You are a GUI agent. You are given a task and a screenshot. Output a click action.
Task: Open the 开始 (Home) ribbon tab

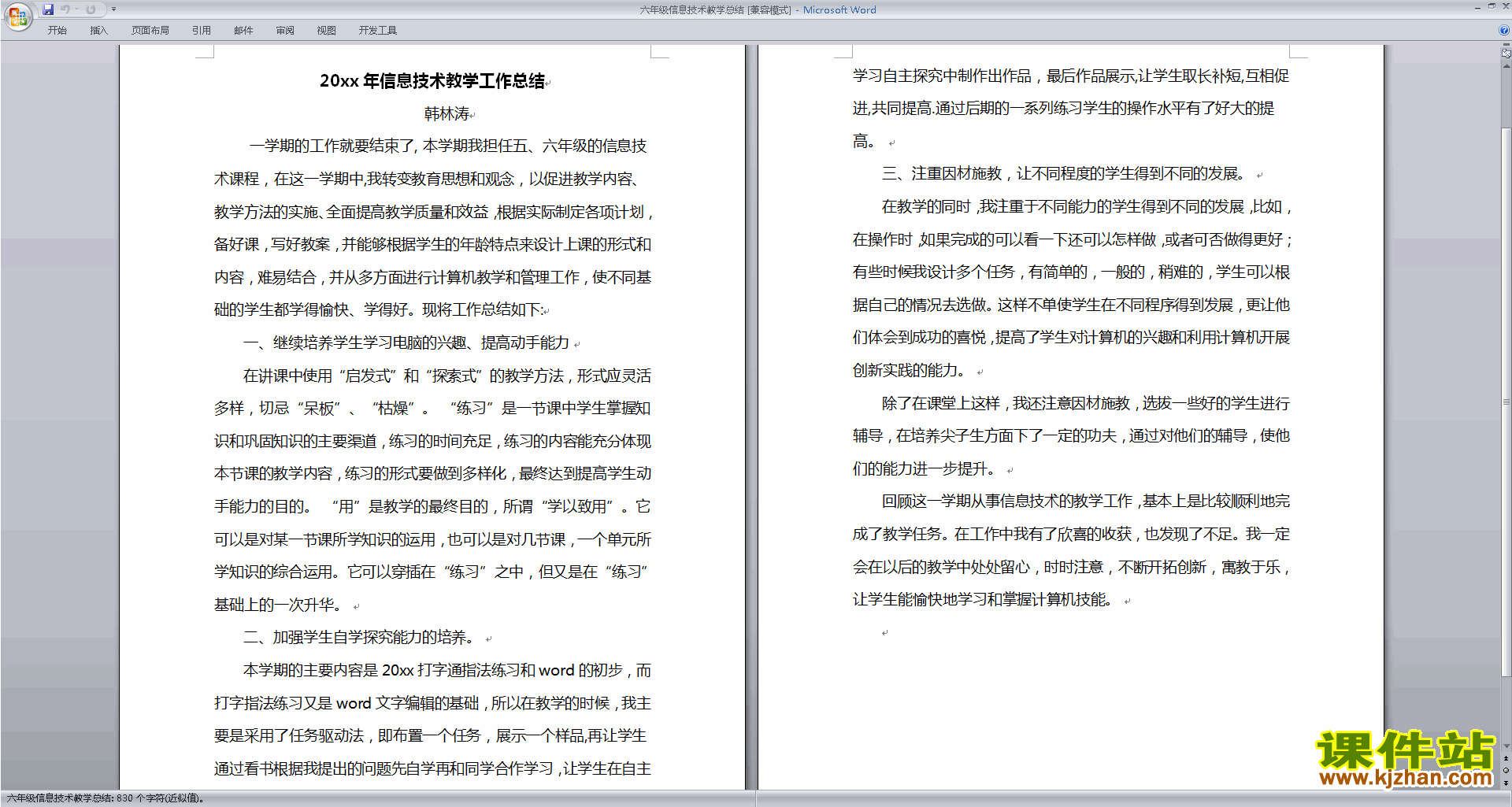click(x=57, y=30)
